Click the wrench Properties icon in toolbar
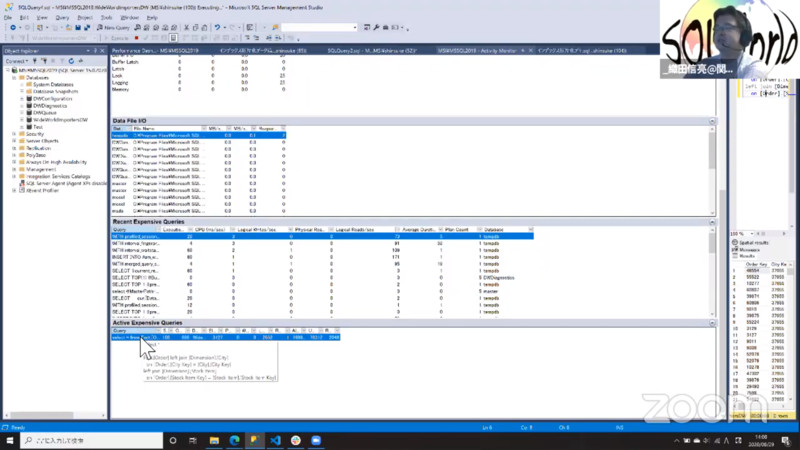The width and height of the screenshot is (800, 450). click(x=377, y=28)
